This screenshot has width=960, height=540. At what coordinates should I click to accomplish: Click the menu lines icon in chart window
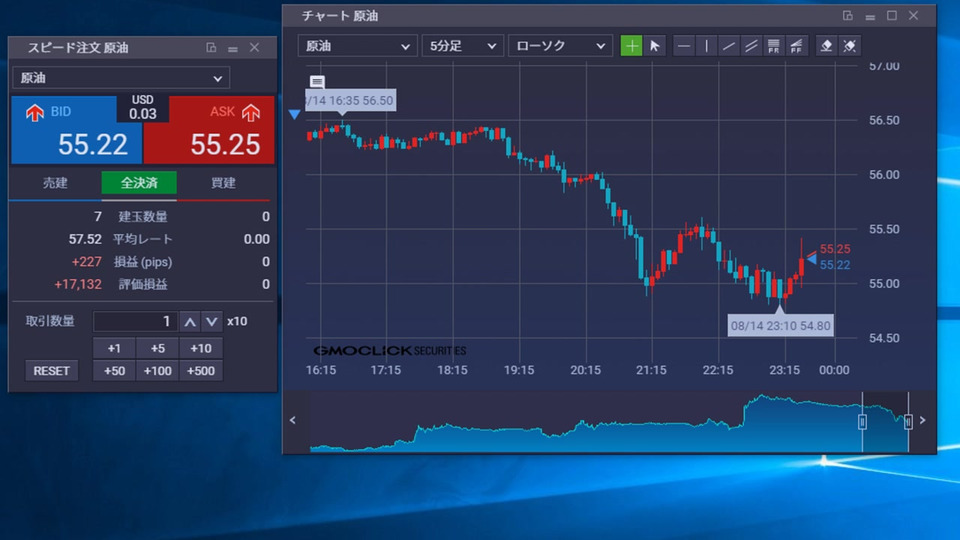click(x=870, y=17)
